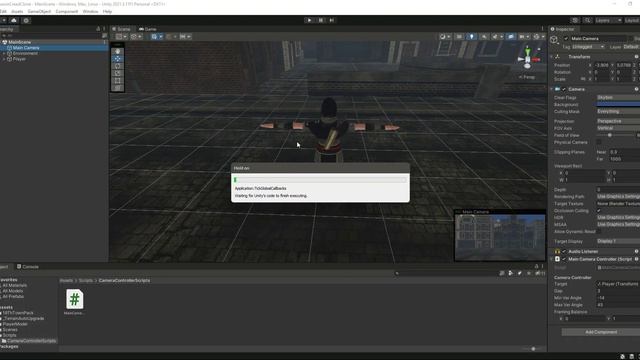Open the Tag dropdown (Untagged)
640x360 pixels.
pos(588,47)
